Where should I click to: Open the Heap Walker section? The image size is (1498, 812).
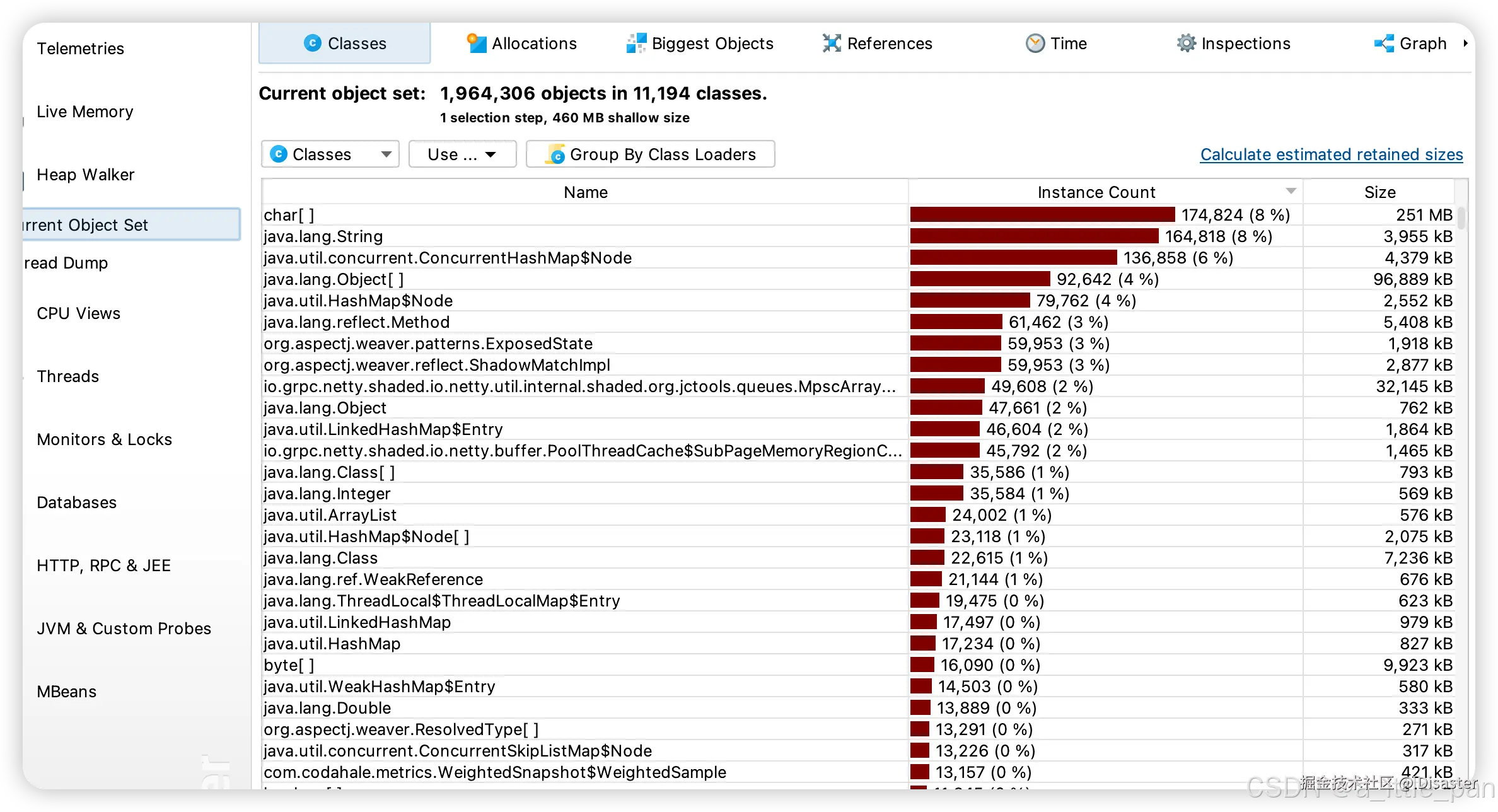coord(86,175)
